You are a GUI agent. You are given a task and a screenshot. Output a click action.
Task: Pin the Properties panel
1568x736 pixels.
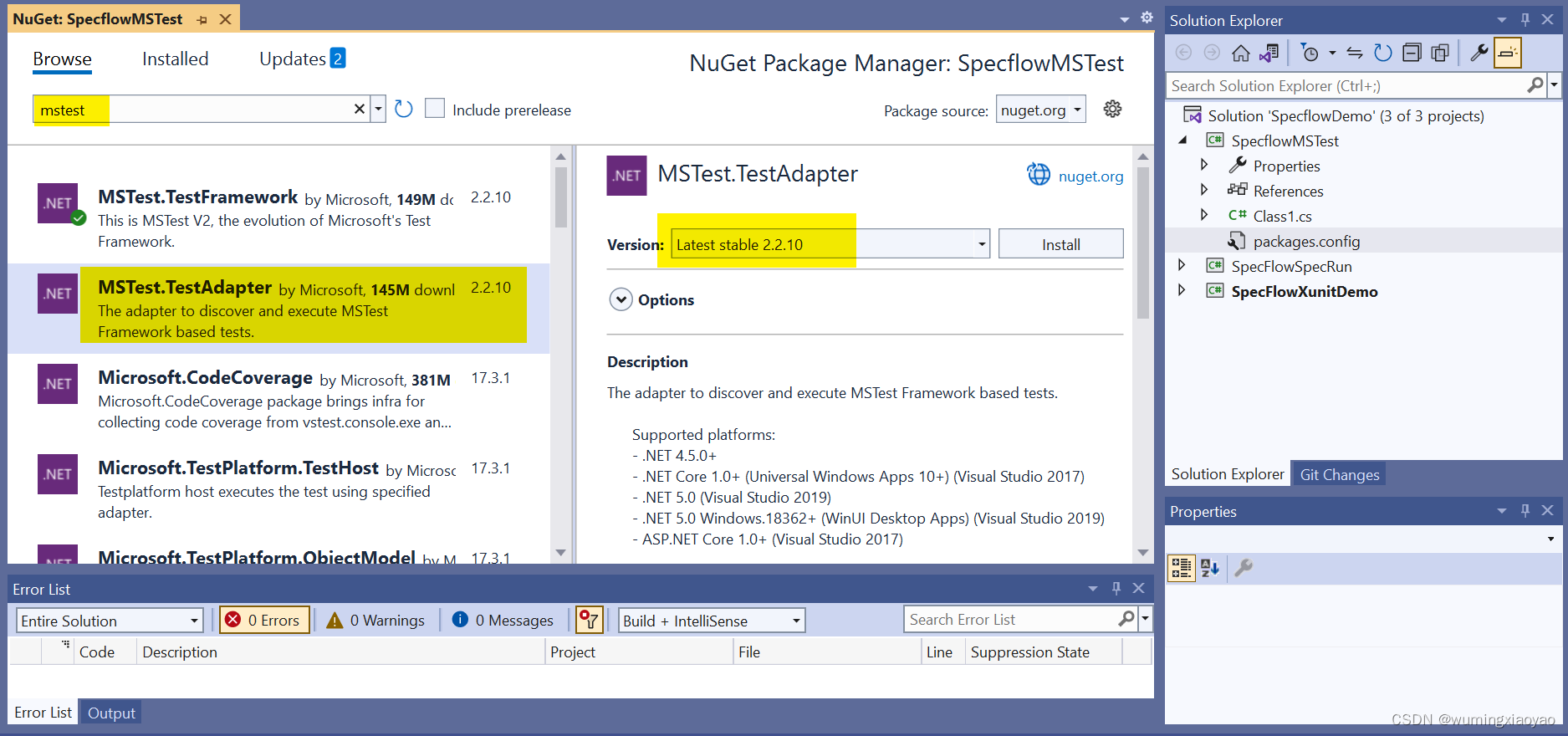1525,511
